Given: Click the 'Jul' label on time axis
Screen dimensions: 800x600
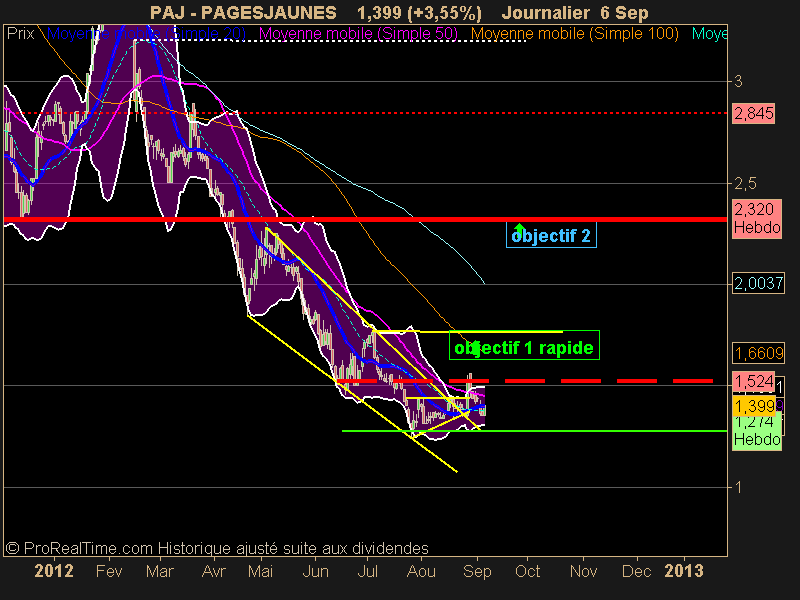Looking at the screenshot, I should point(367,571).
